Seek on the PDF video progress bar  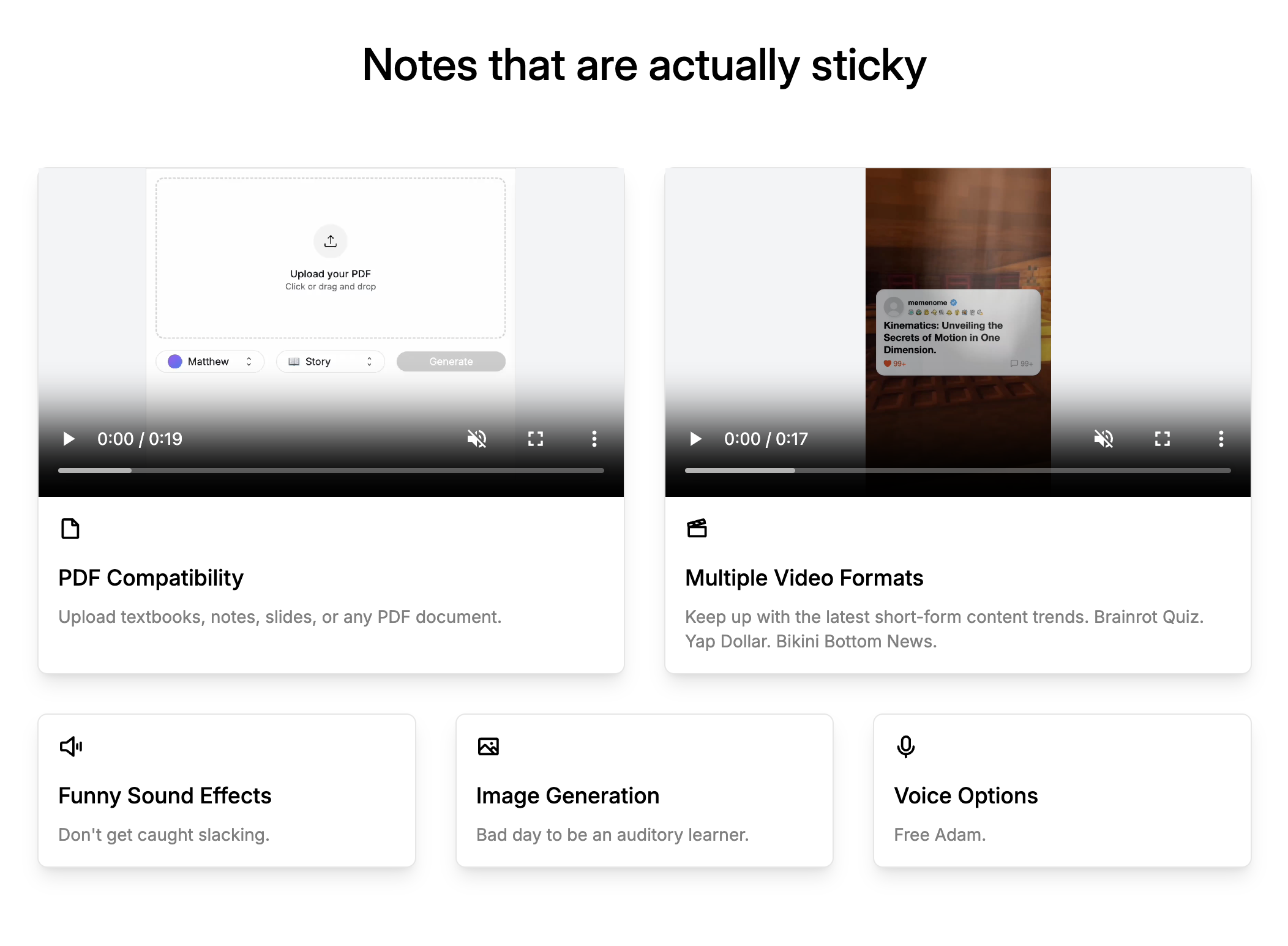pos(331,471)
